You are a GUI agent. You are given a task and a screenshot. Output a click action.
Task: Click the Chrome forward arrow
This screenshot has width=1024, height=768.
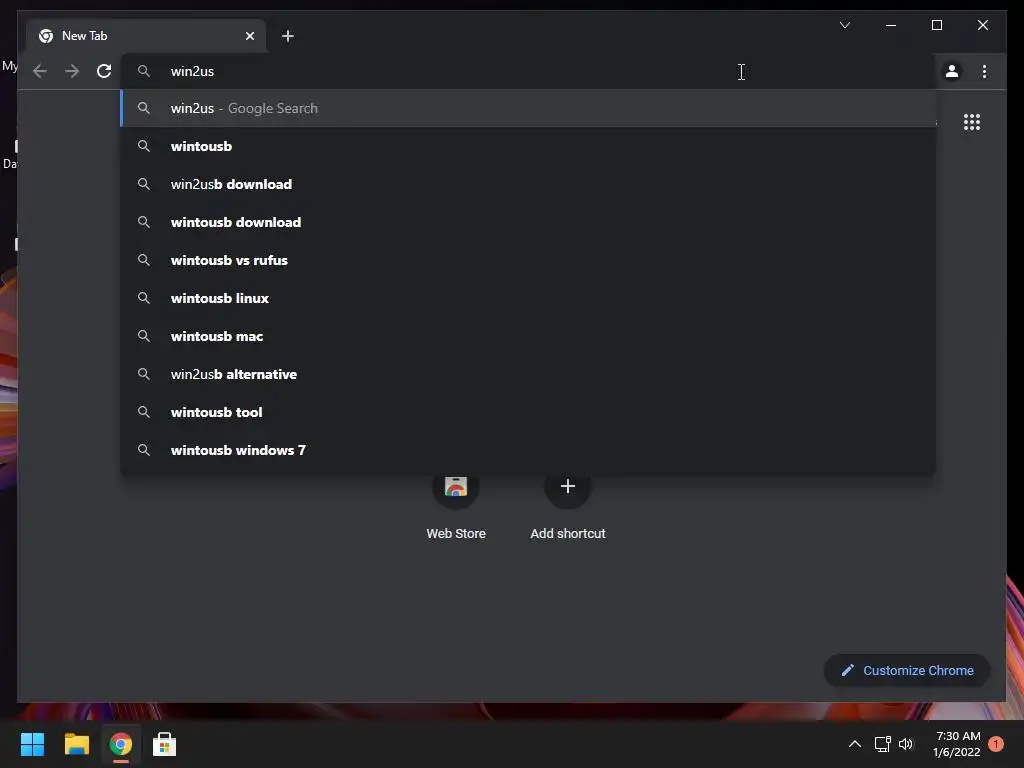click(72, 71)
